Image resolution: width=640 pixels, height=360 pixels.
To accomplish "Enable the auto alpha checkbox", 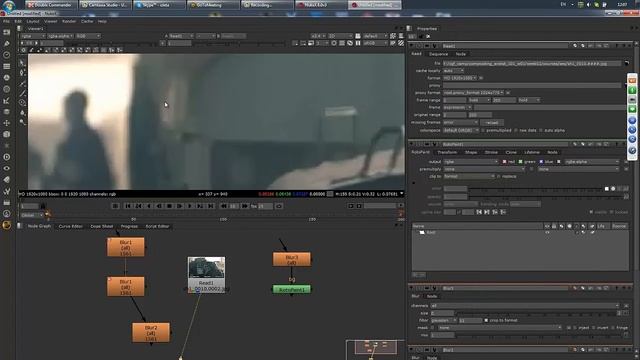I will [541, 130].
